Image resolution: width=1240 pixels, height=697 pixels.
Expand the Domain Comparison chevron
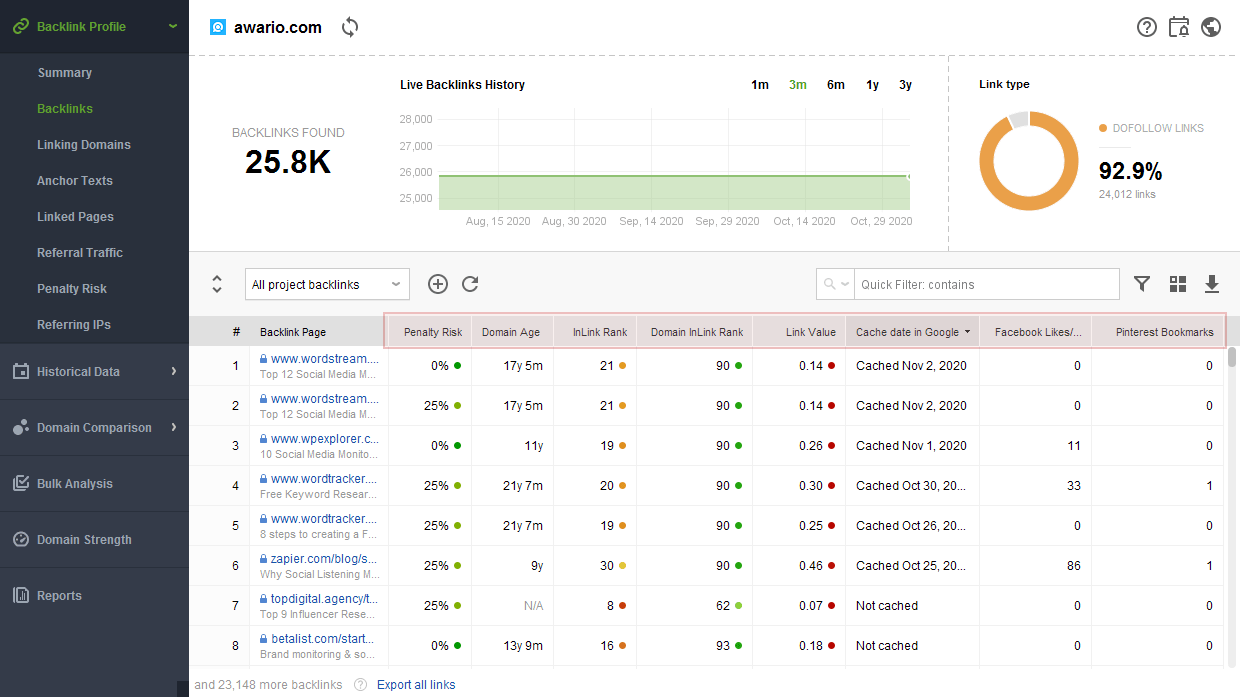(173, 427)
